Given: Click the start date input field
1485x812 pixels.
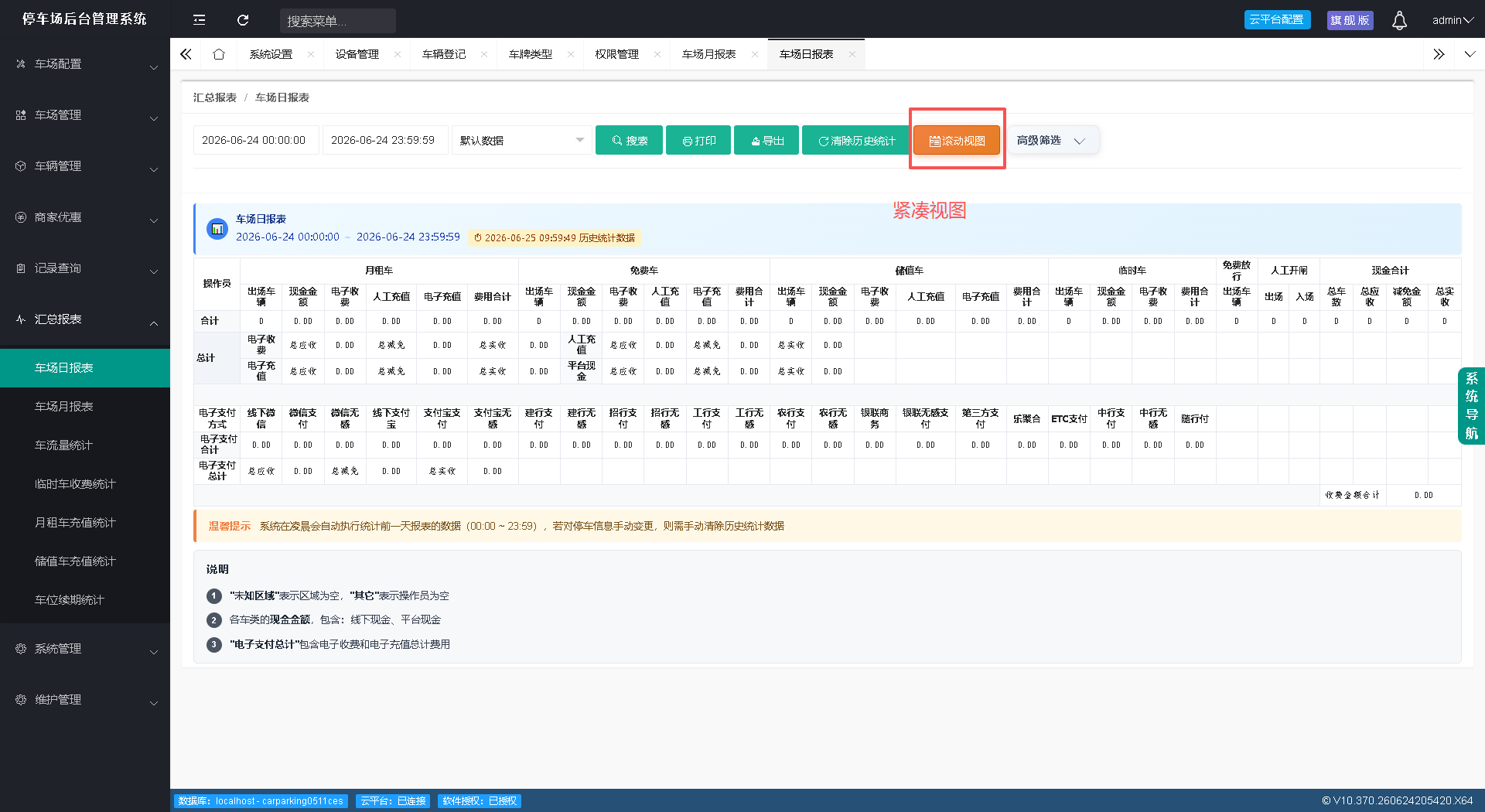Looking at the screenshot, I should tap(255, 141).
